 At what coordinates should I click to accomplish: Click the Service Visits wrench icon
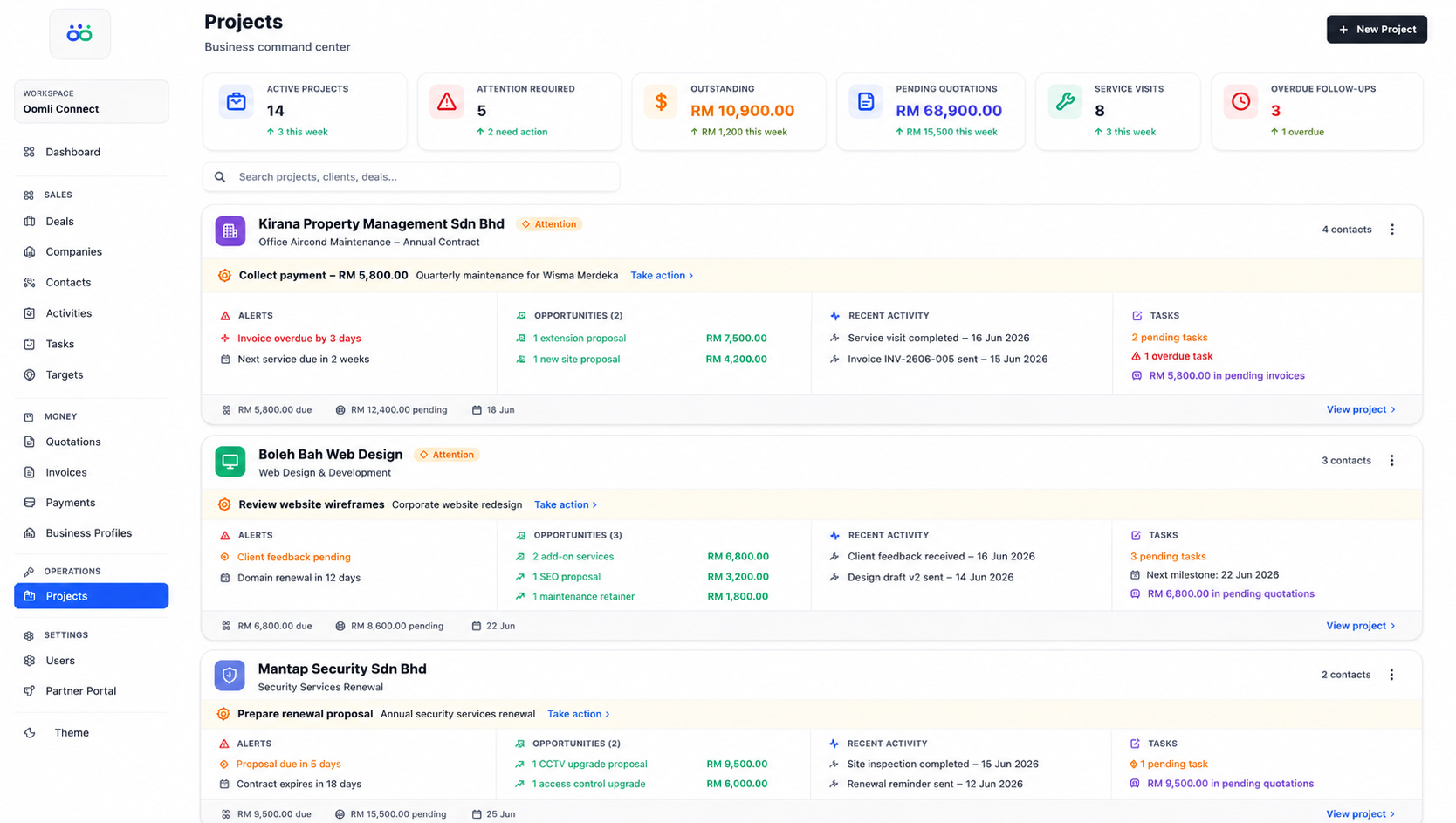[1065, 102]
